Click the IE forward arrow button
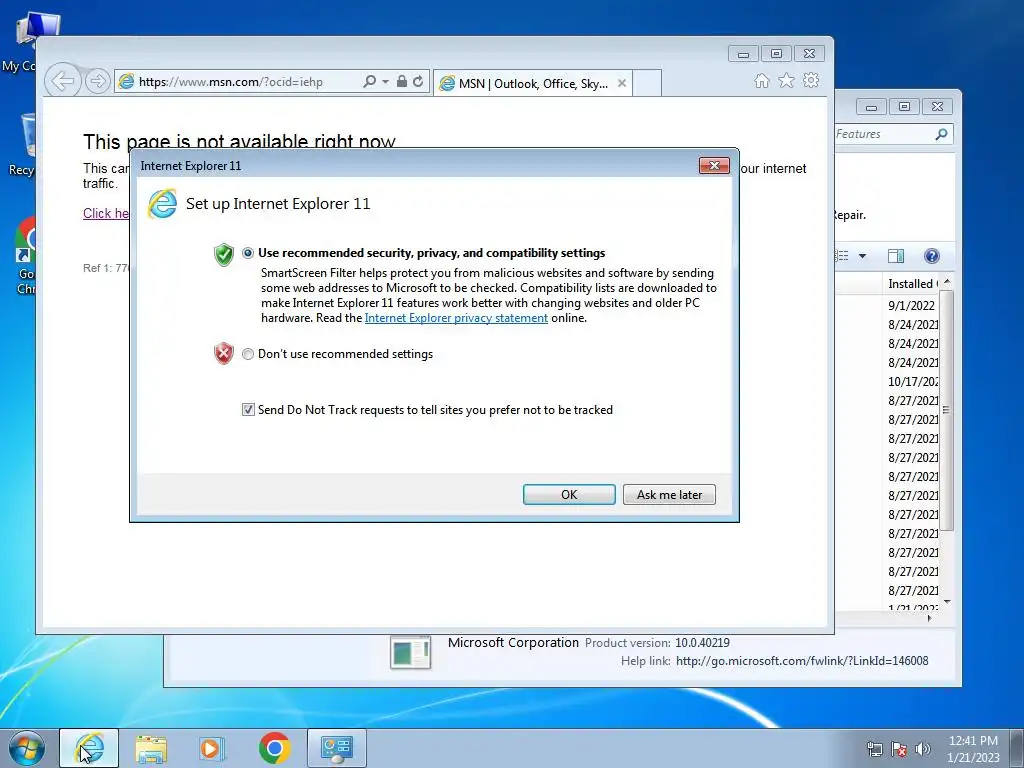Viewport: 1024px width, 768px height. (x=97, y=82)
